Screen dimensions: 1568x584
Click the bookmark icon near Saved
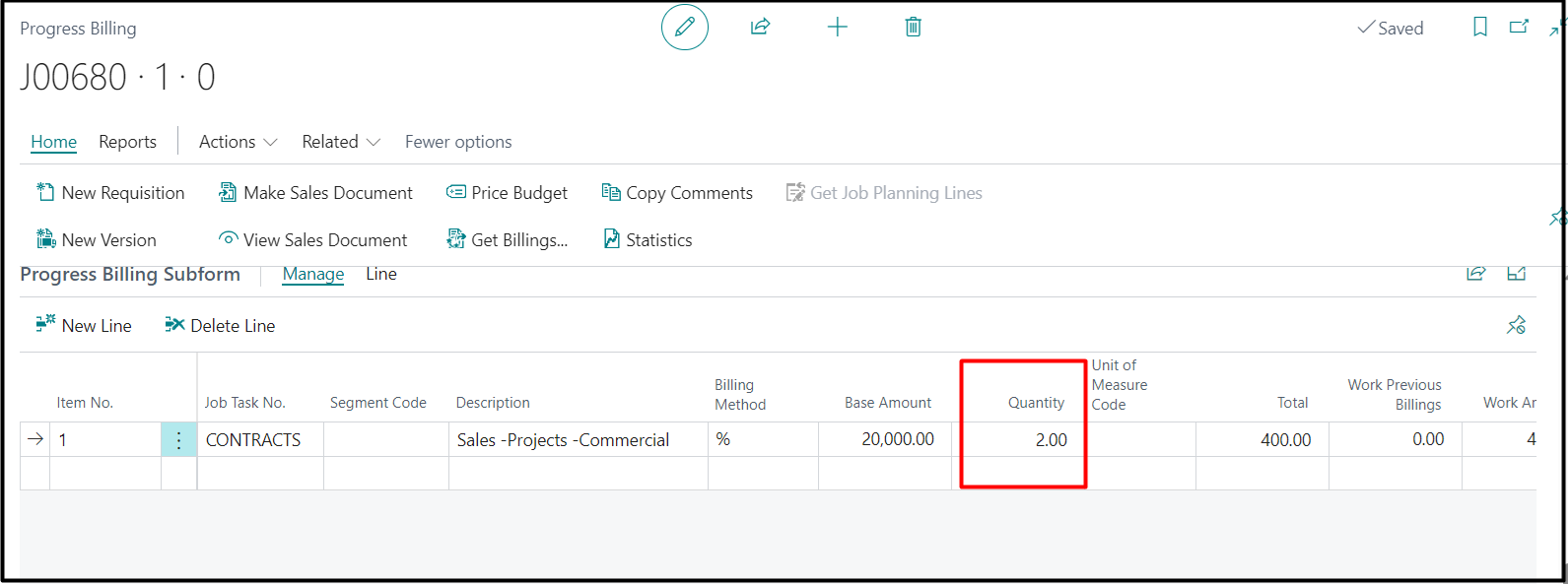click(x=1479, y=28)
